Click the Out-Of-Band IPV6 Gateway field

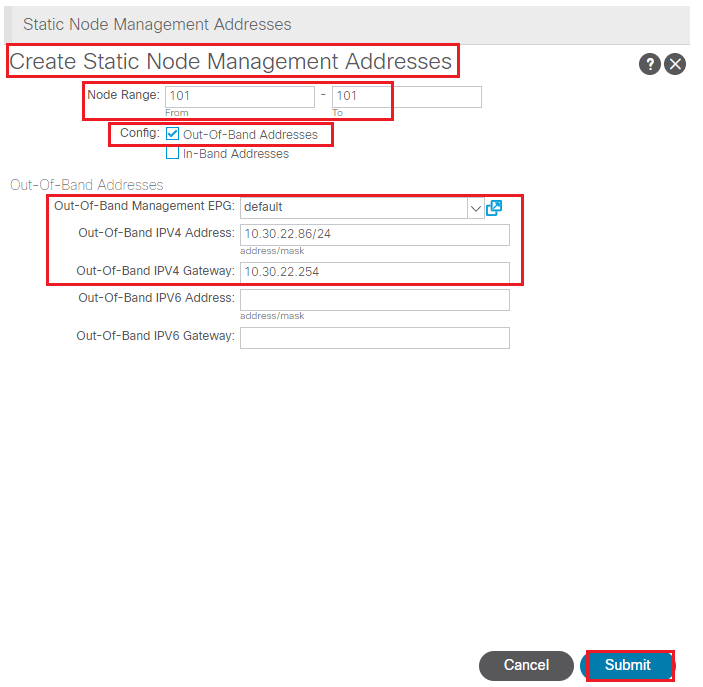(x=375, y=338)
